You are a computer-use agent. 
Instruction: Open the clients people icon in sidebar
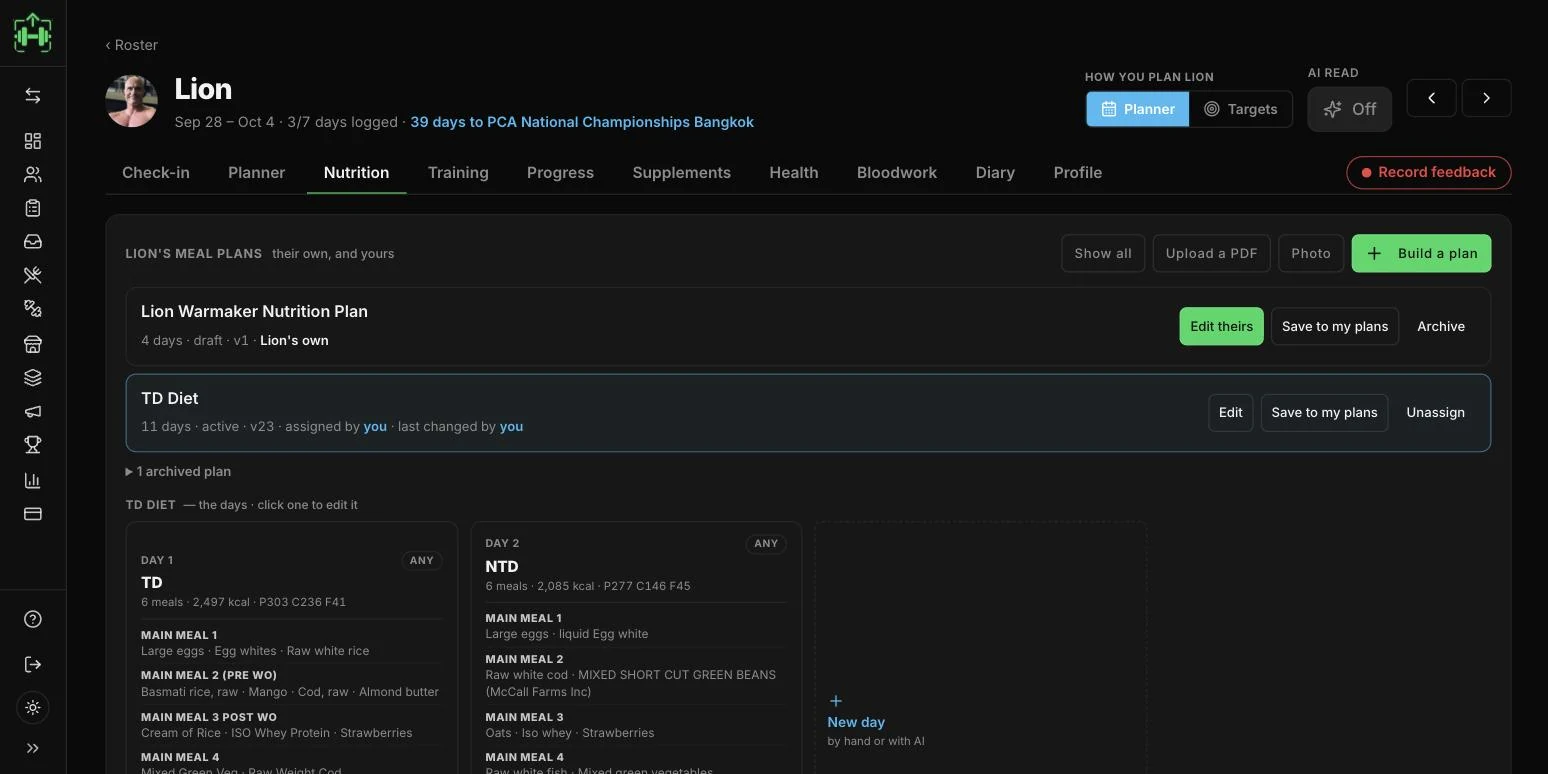point(33,175)
